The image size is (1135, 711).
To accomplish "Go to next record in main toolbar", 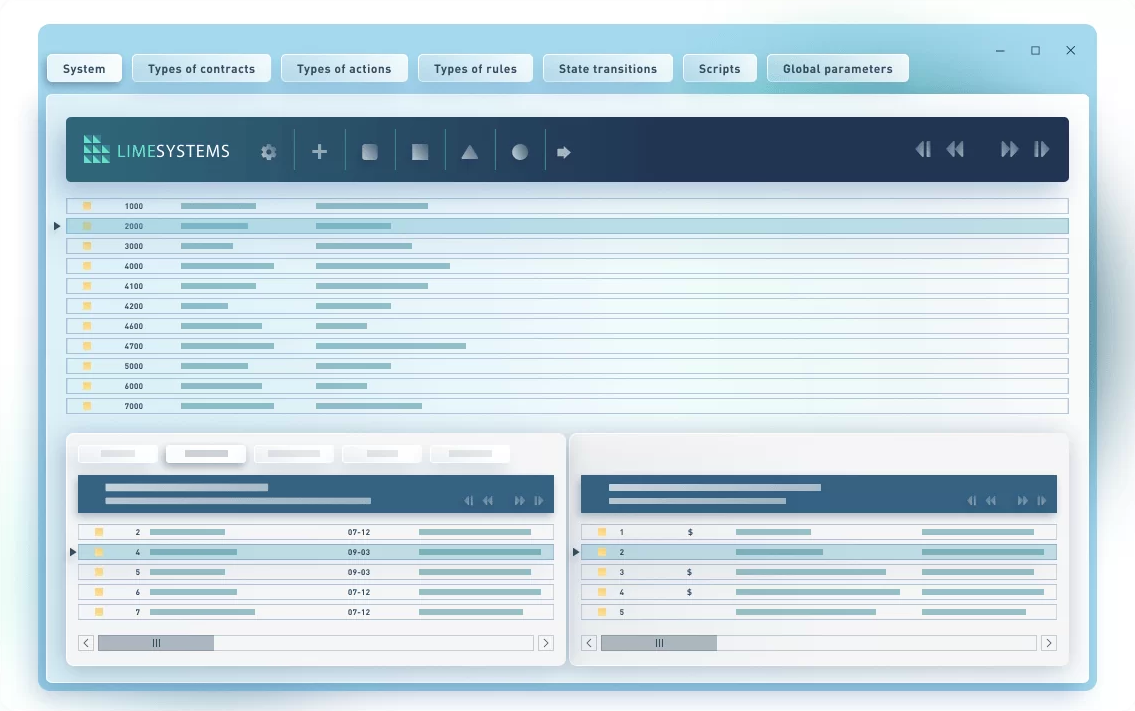I will 1009,149.
